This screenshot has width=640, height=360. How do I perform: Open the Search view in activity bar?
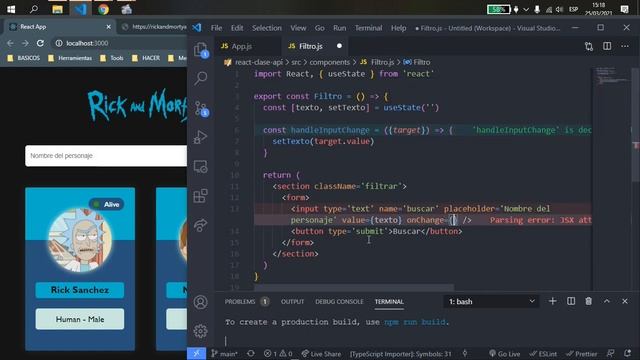pyautogui.click(x=200, y=78)
